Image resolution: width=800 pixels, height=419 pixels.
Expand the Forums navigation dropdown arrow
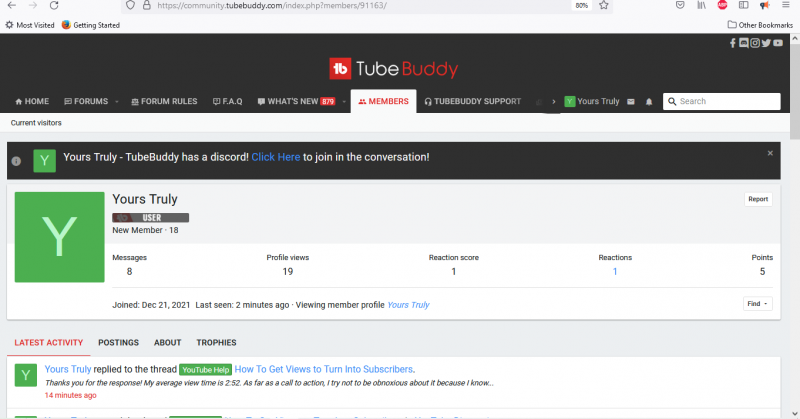pyautogui.click(x=116, y=102)
